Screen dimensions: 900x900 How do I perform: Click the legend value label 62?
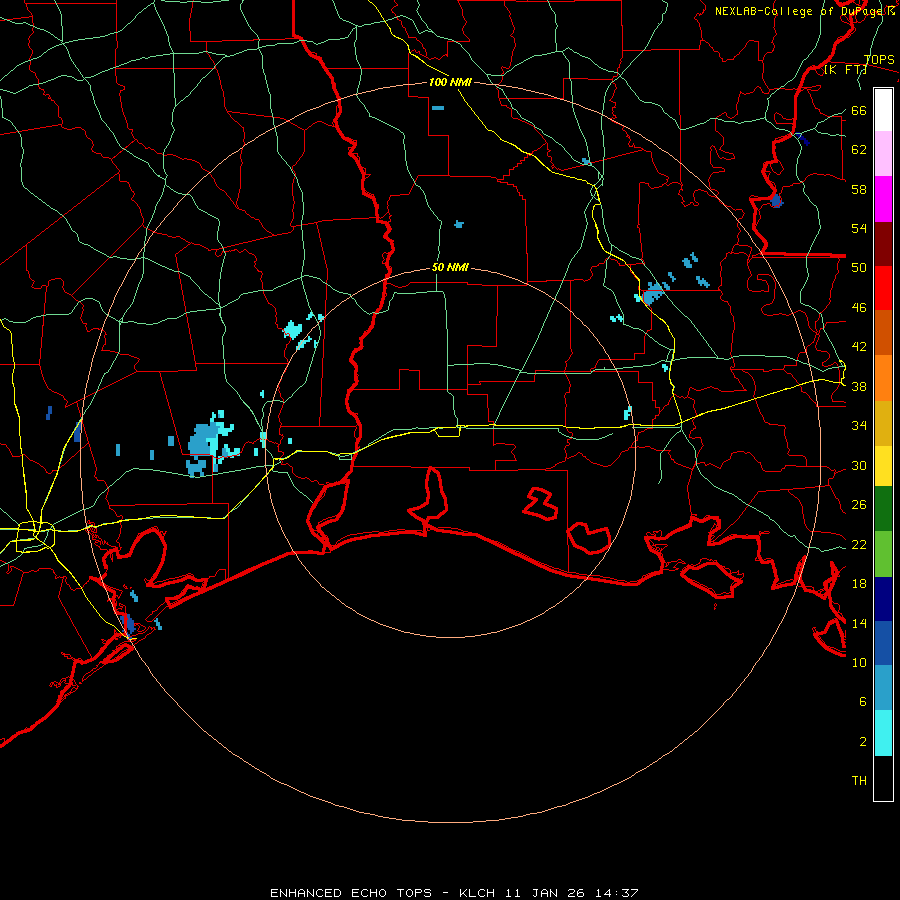coord(859,149)
